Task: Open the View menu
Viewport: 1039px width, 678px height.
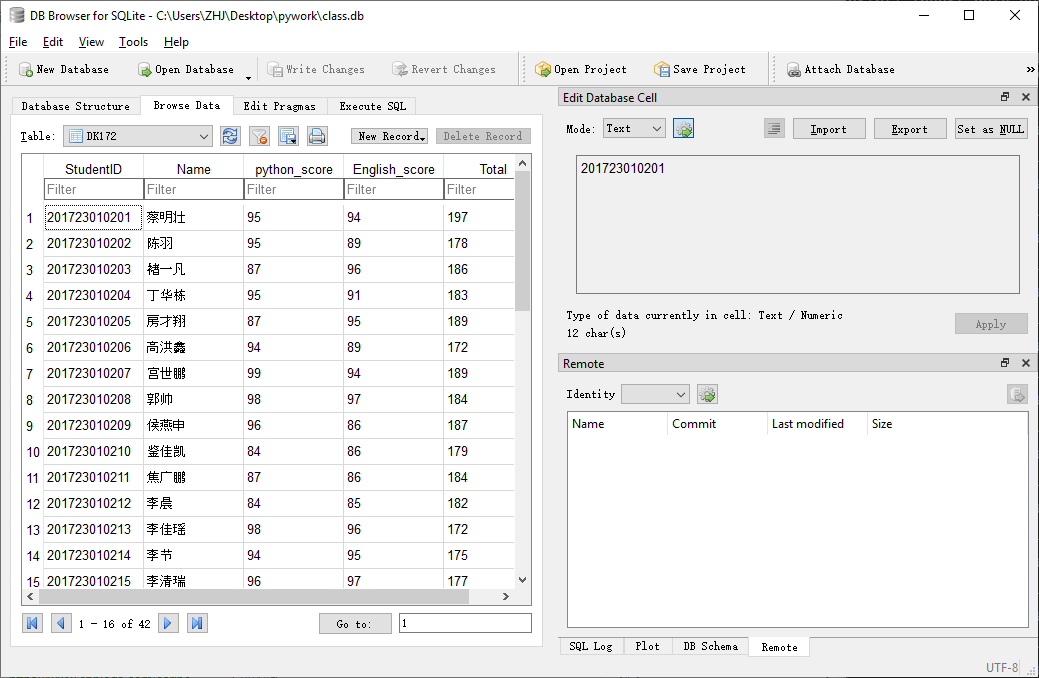Action: pyautogui.click(x=91, y=42)
